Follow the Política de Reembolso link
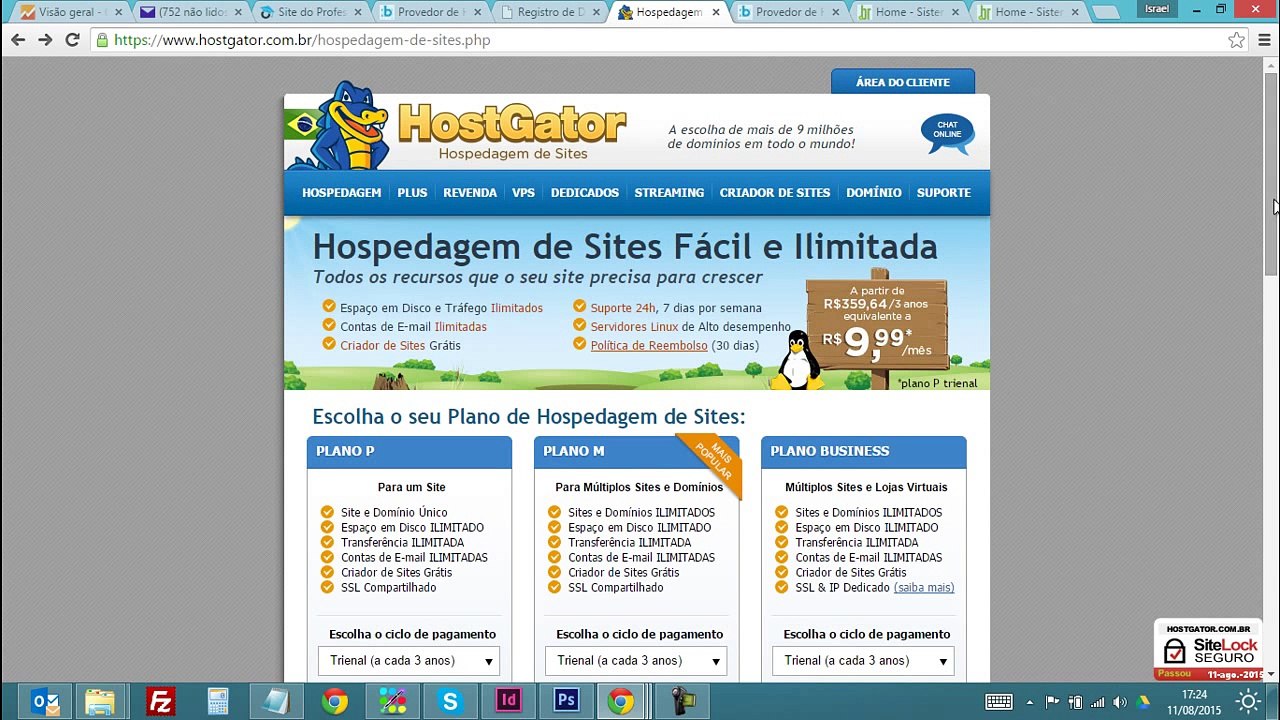Viewport: 1280px width, 720px height. (x=649, y=346)
